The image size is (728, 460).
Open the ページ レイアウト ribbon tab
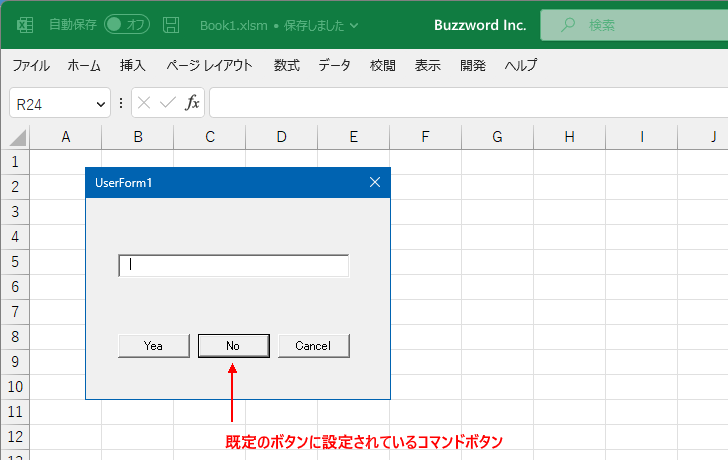tap(209, 65)
